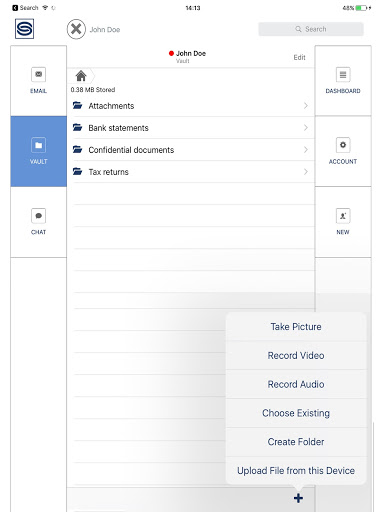Click the Edit button

click(x=299, y=57)
